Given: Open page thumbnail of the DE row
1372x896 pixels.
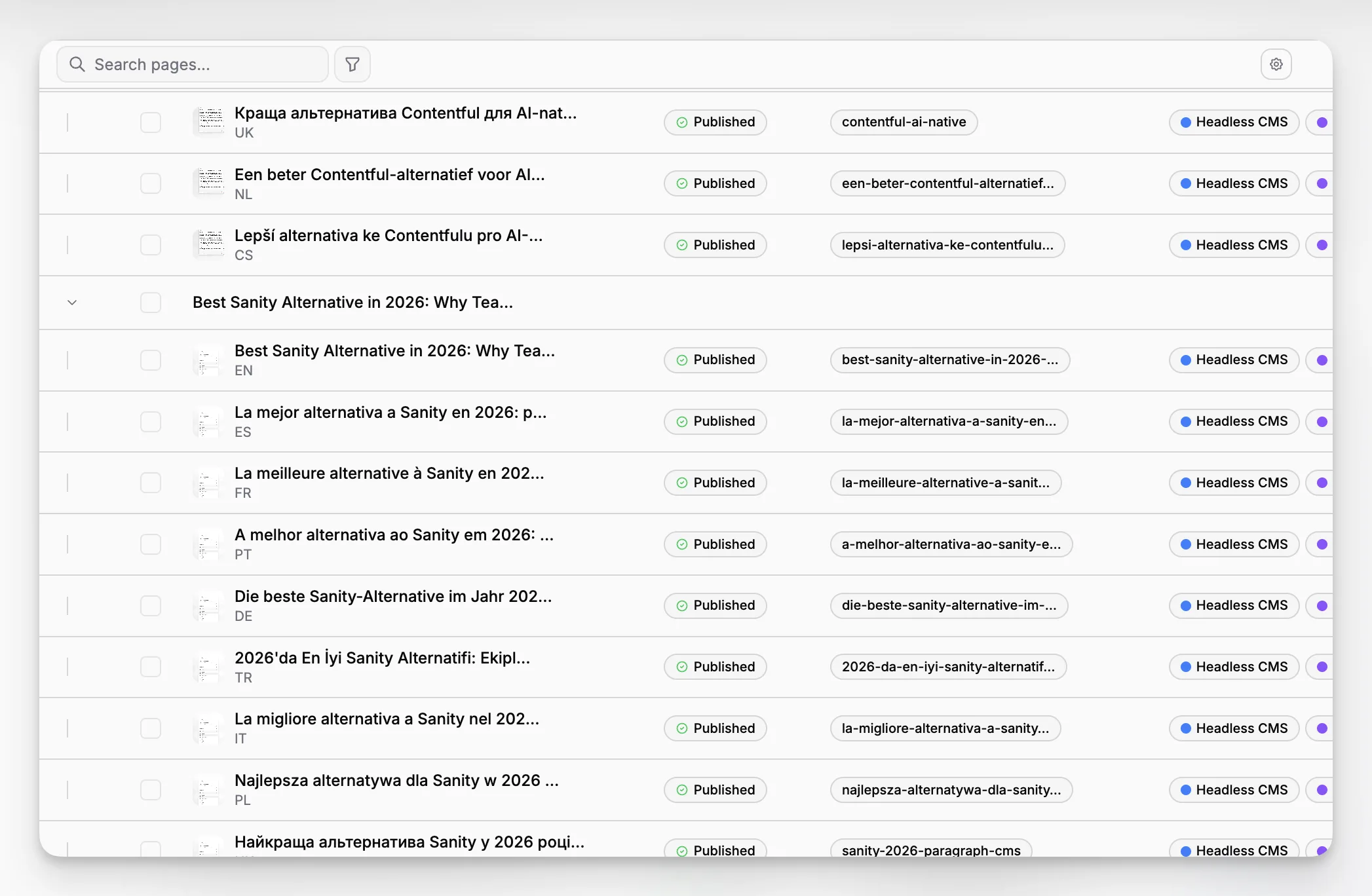Looking at the screenshot, I should 209,606.
